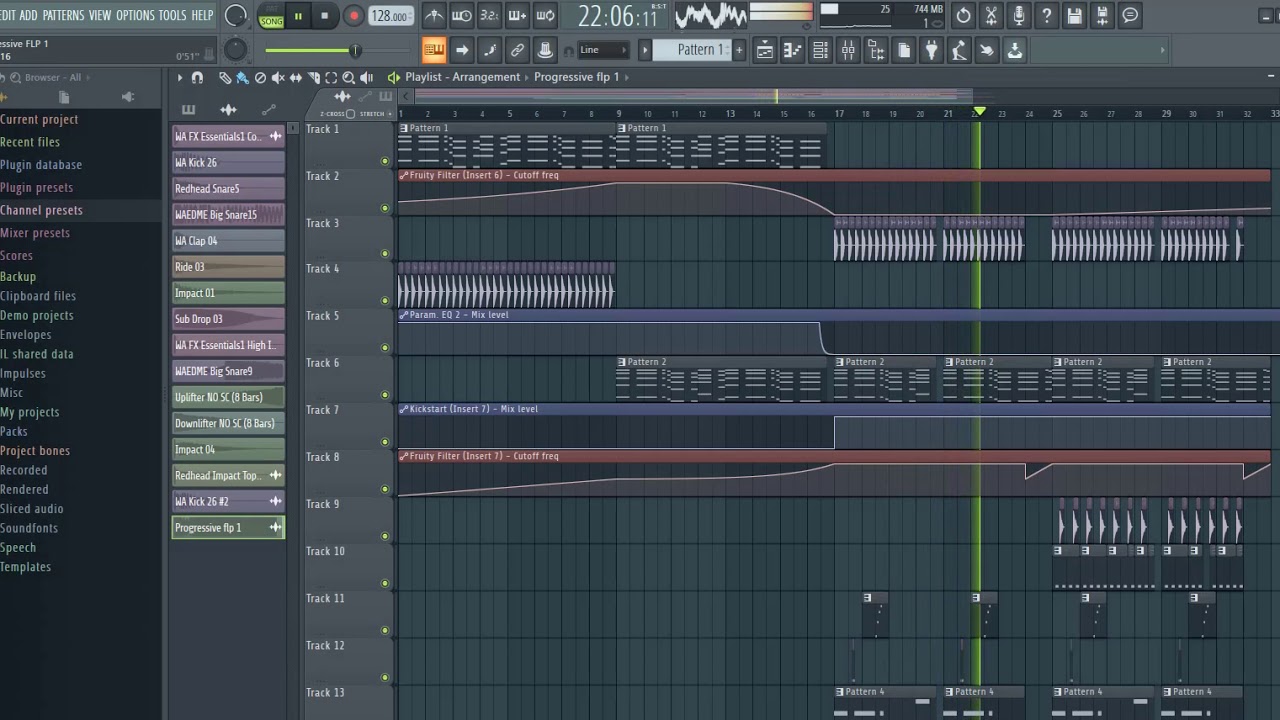
Task: Switch the PAT/SONG mode toggle
Action: click(x=271, y=16)
